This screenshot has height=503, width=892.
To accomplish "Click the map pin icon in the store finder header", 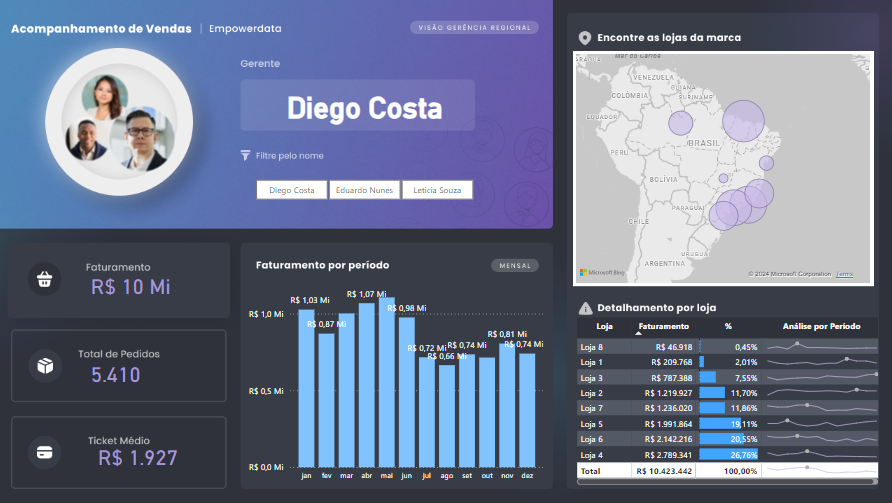I will 585,38.
